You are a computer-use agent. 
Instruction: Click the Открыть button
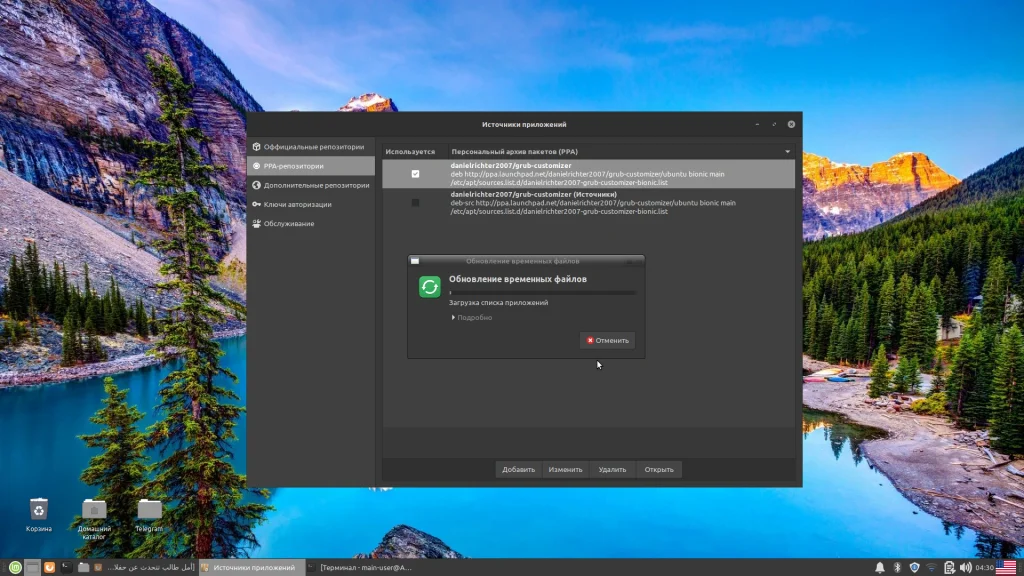tap(659, 470)
